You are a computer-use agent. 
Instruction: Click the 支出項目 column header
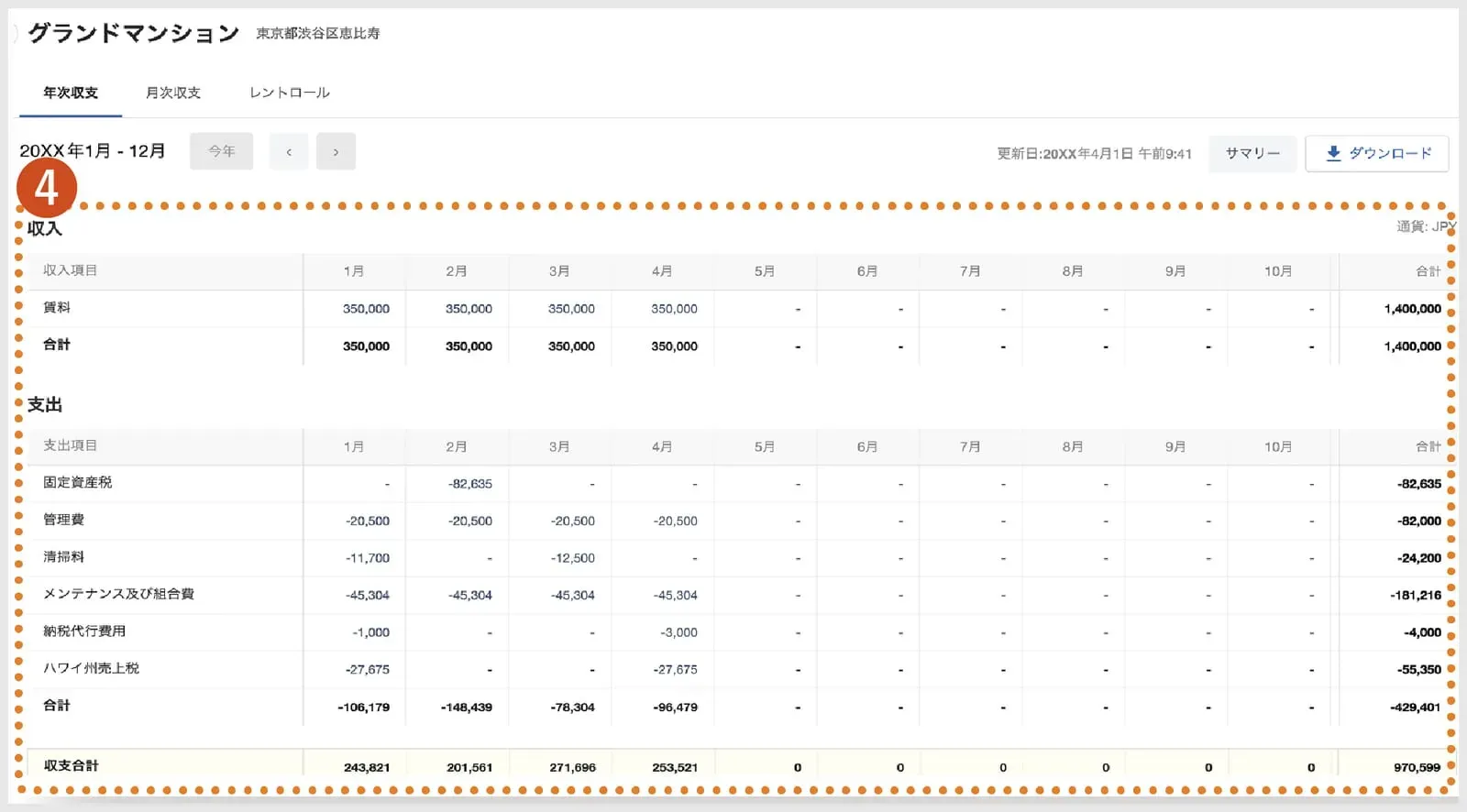coord(70,445)
